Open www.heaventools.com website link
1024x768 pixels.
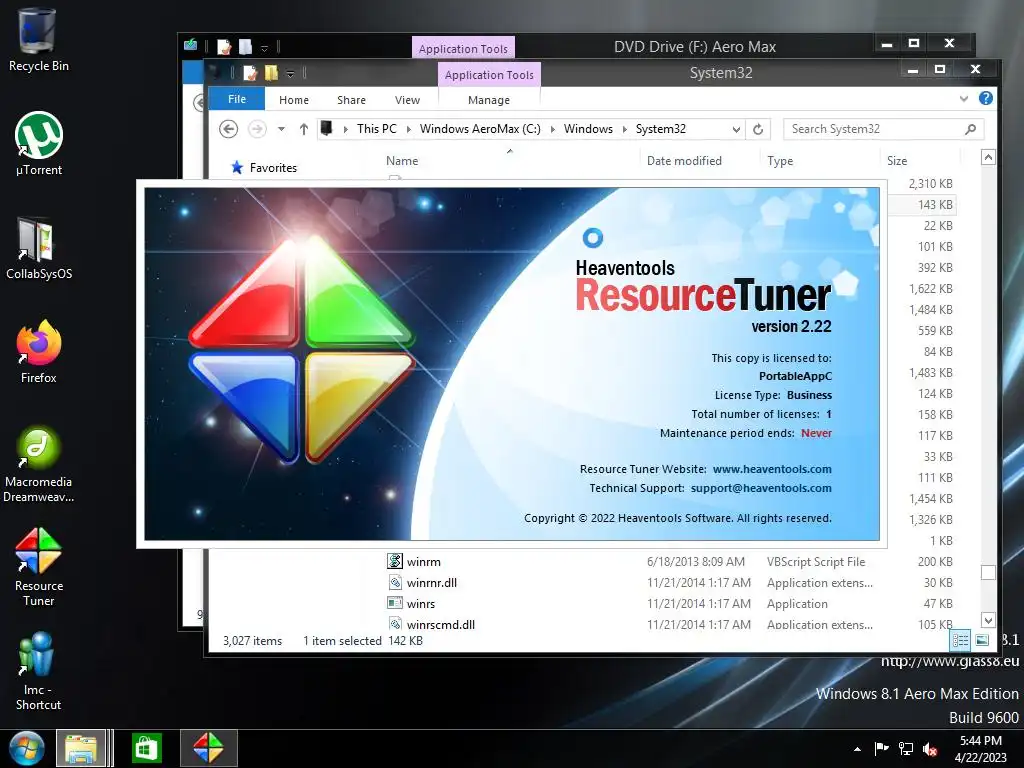coord(772,469)
